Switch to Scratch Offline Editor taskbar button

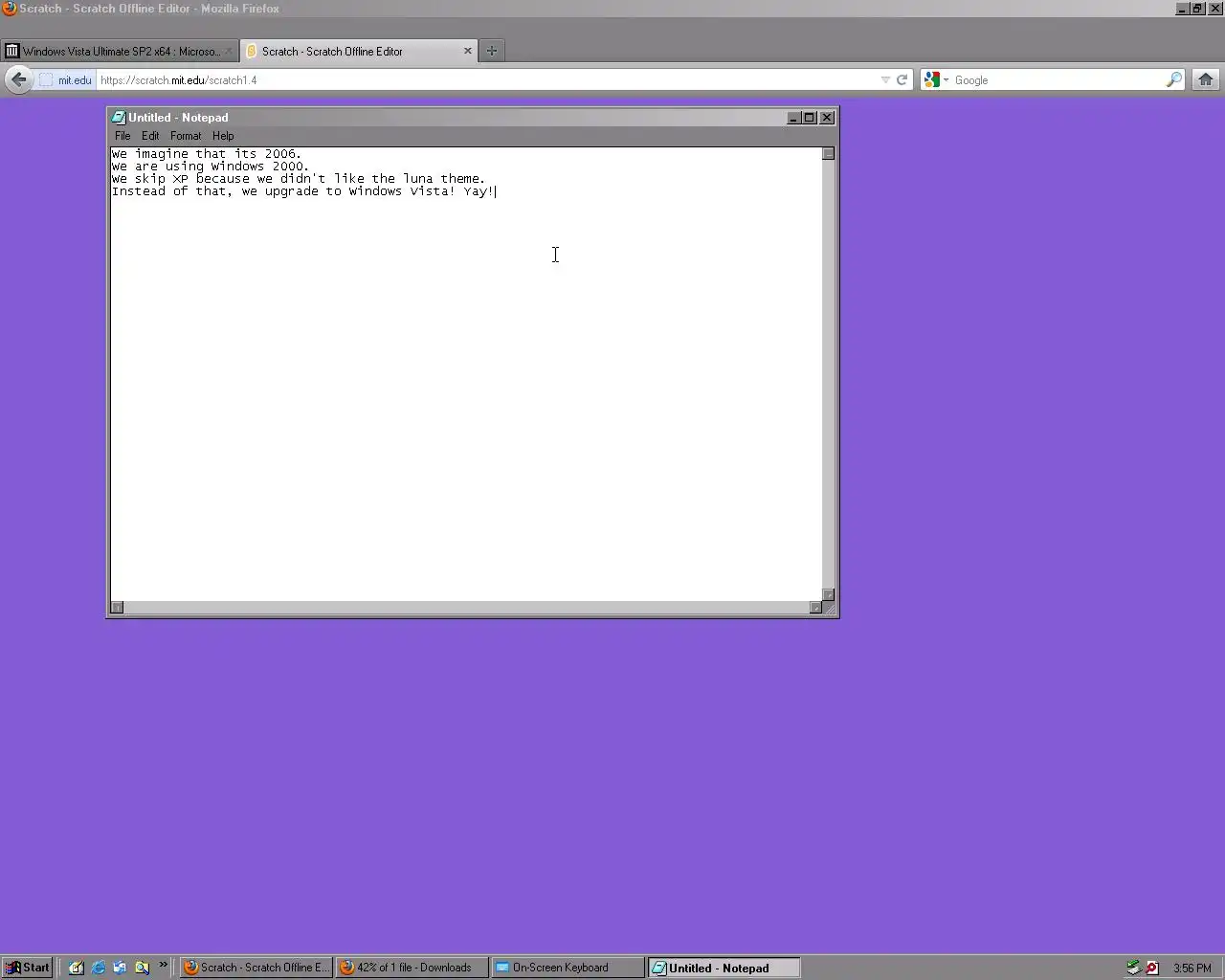[x=256, y=968]
